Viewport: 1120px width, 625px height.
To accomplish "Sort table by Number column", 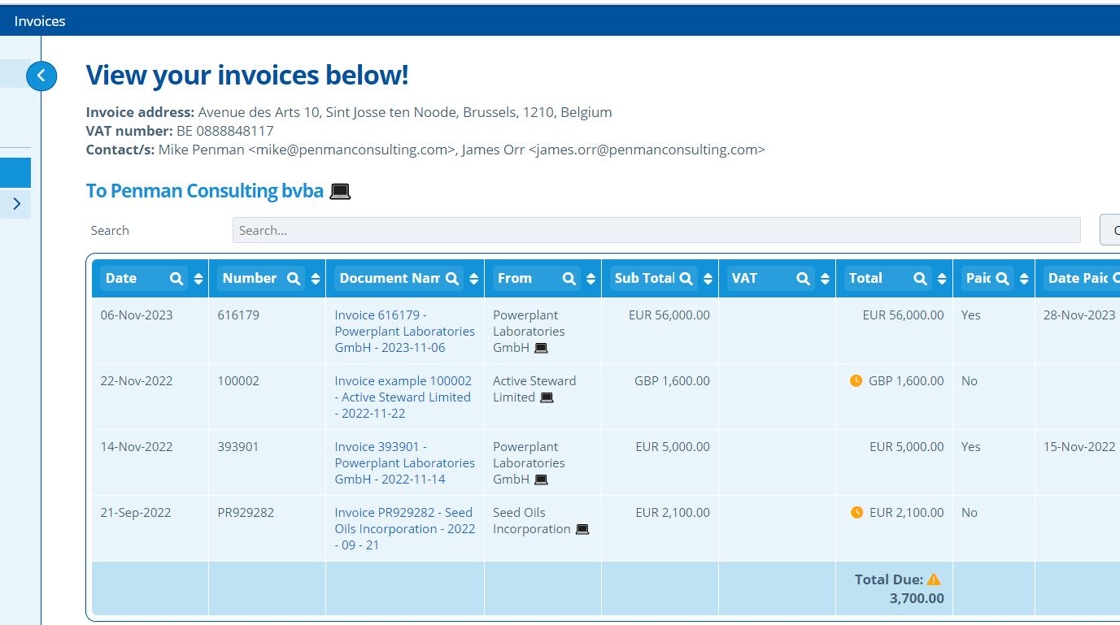I will [x=315, y=279].
